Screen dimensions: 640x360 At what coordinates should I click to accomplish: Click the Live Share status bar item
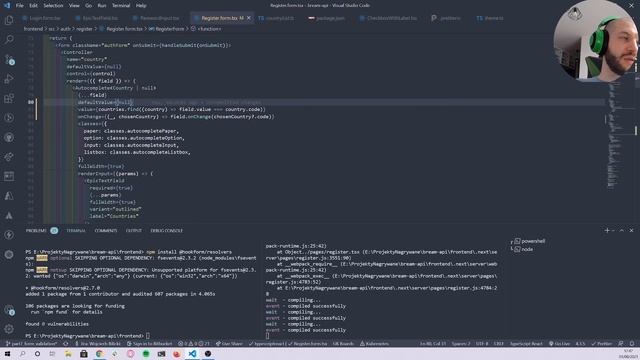[x=229, y=344]
